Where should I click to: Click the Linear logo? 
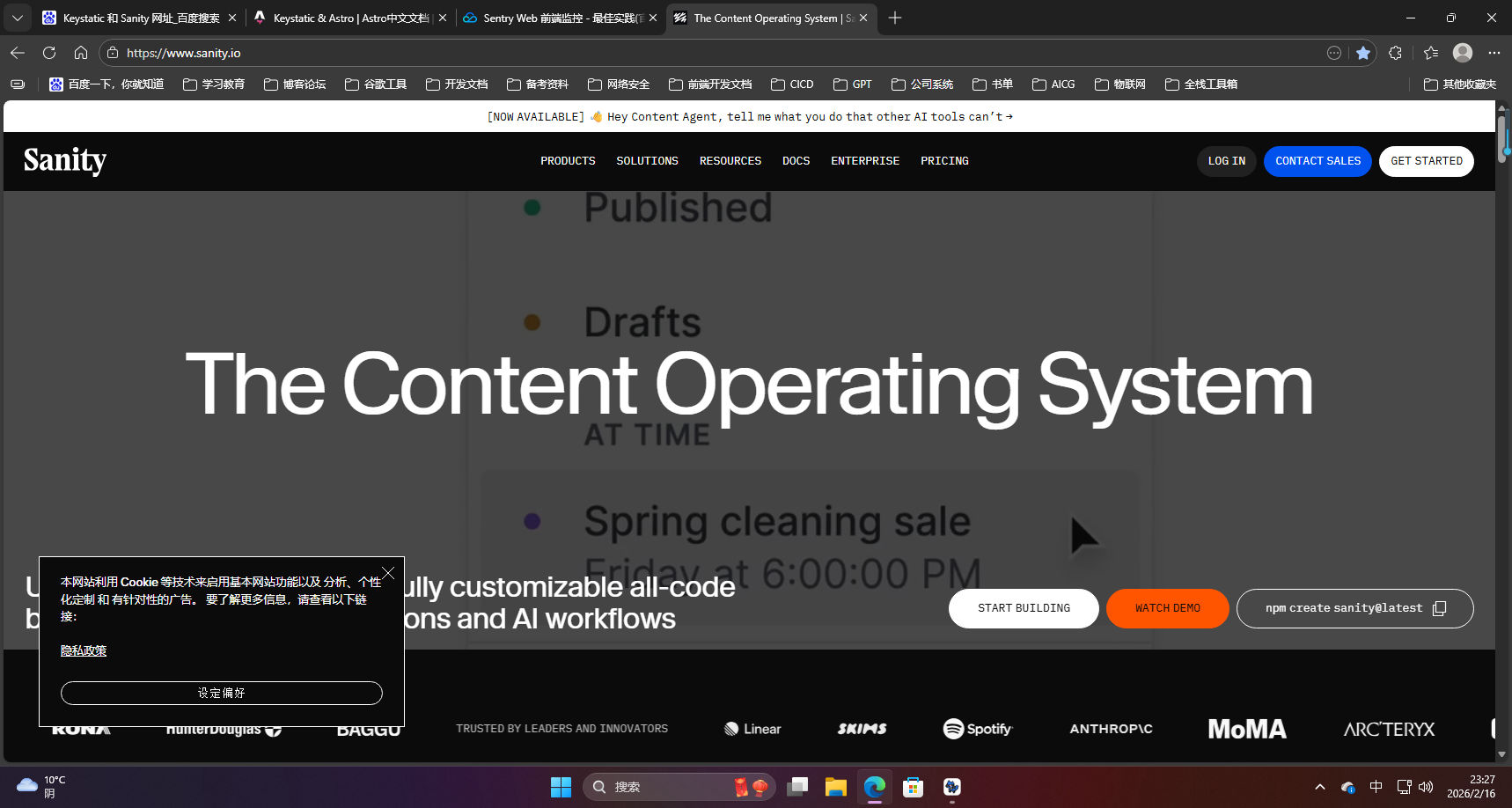752,729
